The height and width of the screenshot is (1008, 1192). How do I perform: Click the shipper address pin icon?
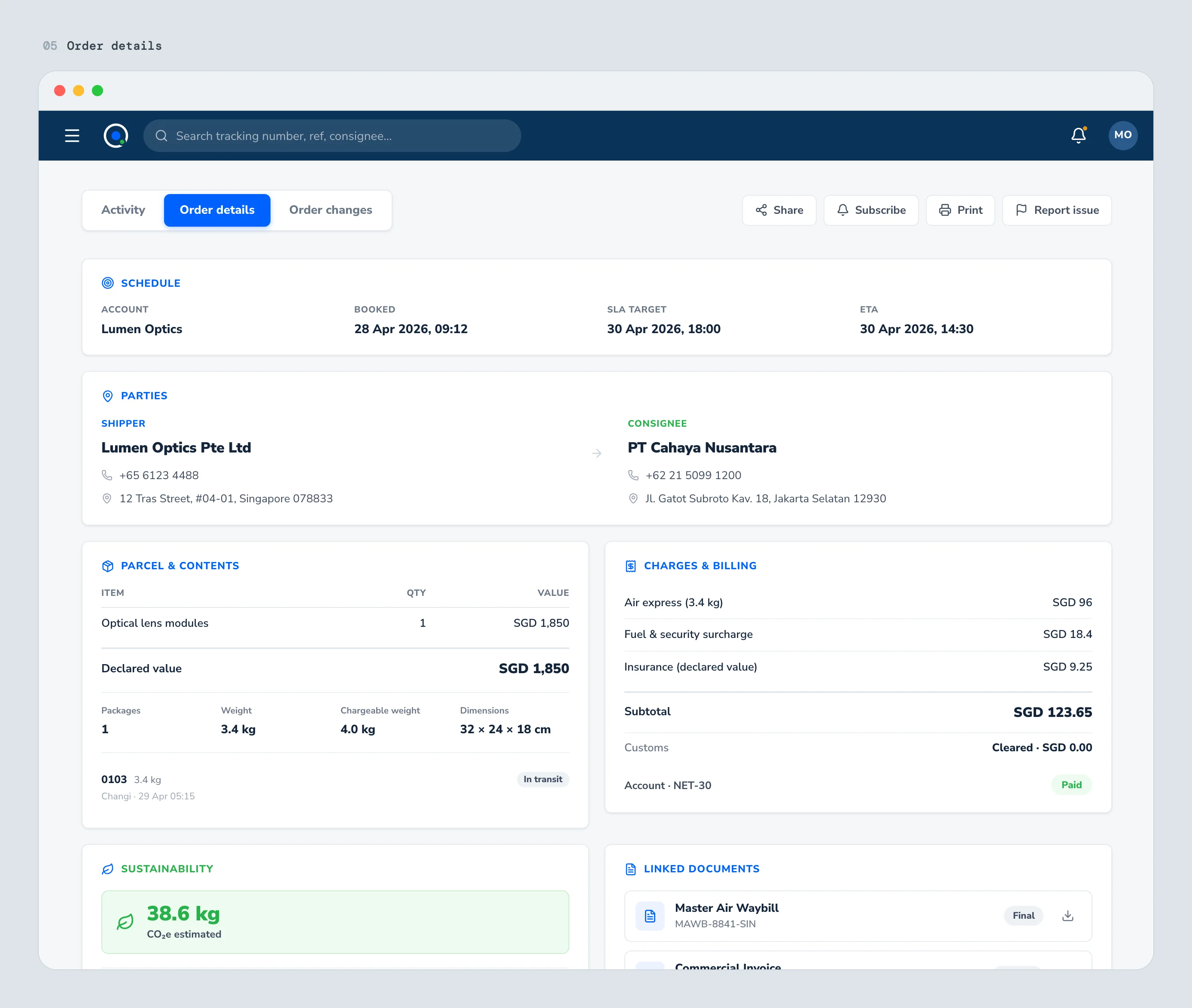(107, 498)
